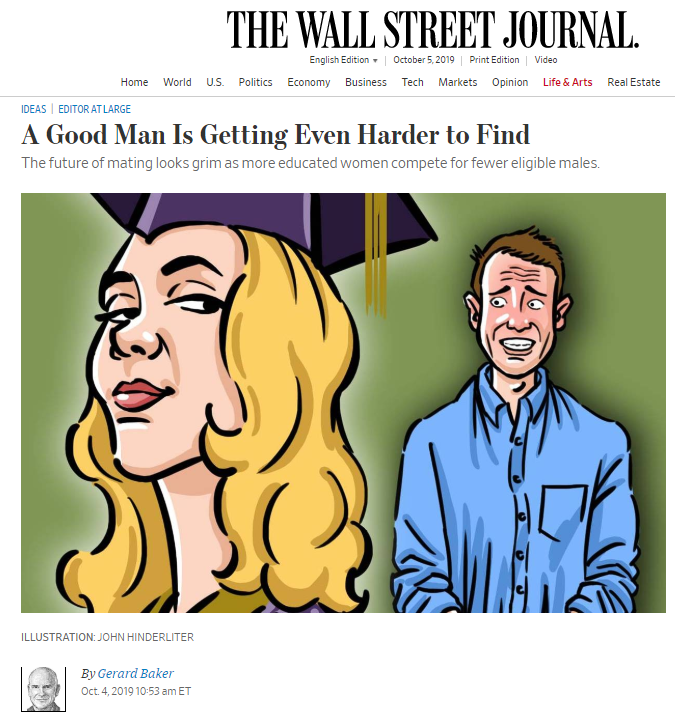
Task: Navigate to the U.S. section
Action: (215, 82)
